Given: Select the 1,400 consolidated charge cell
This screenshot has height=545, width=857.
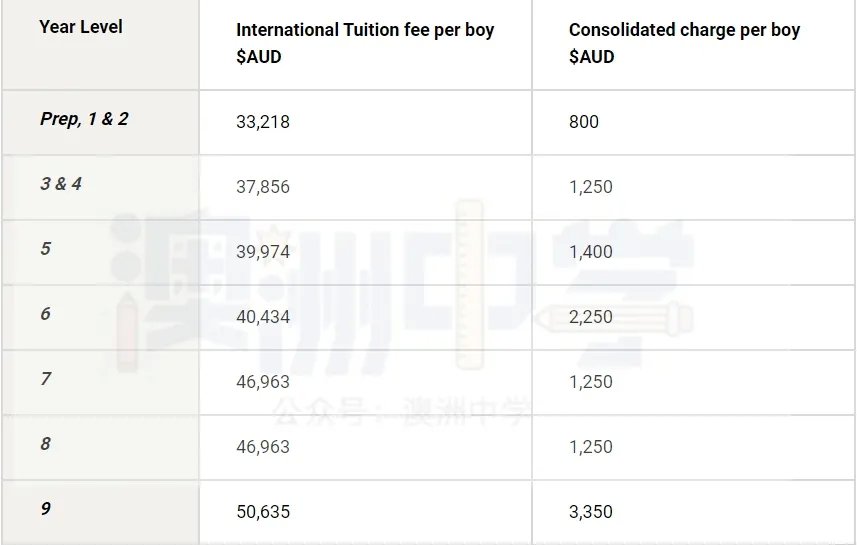Looking at the screenshot, I should (x=591, y=251).
